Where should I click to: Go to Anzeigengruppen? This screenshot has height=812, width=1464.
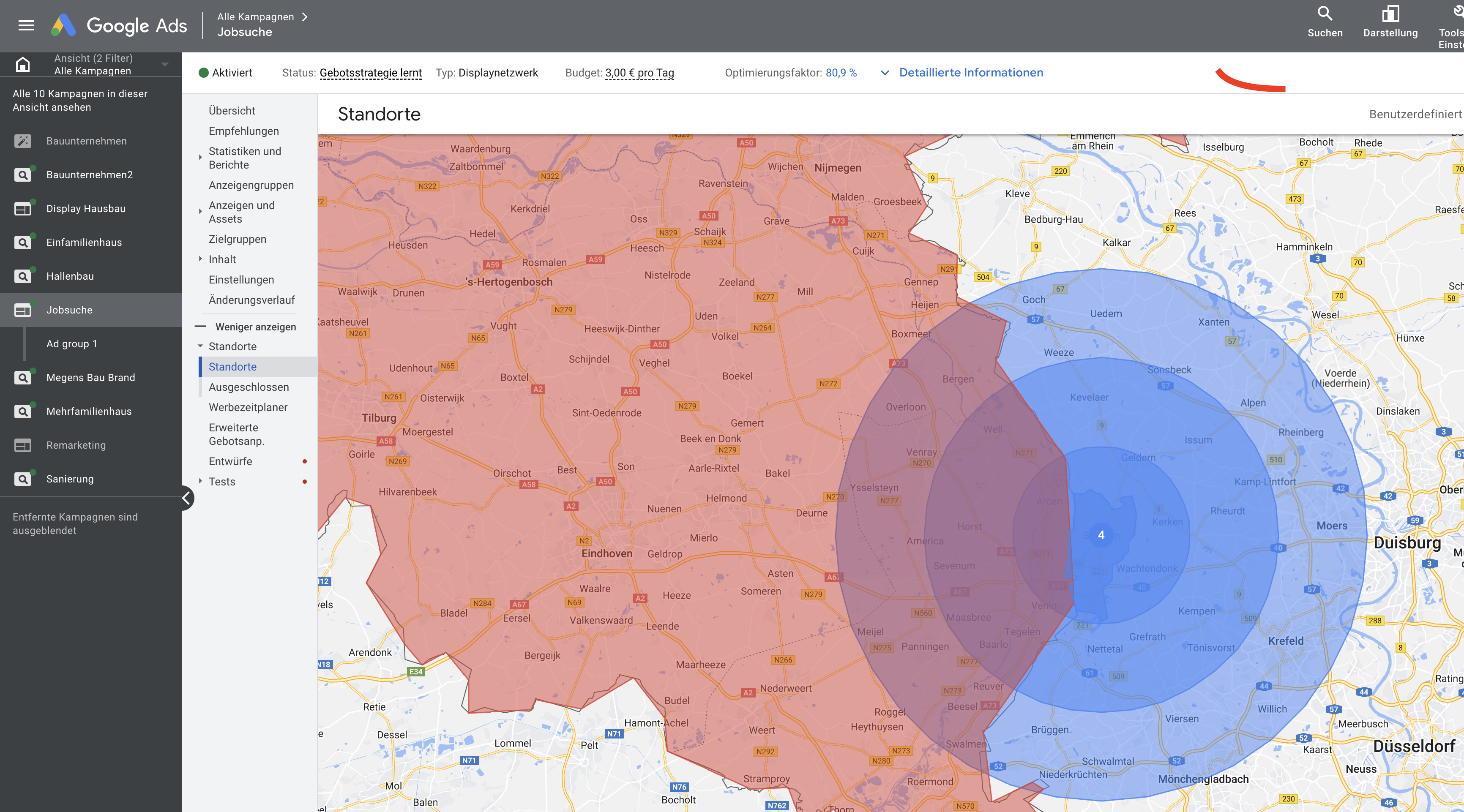coord(251,185)
